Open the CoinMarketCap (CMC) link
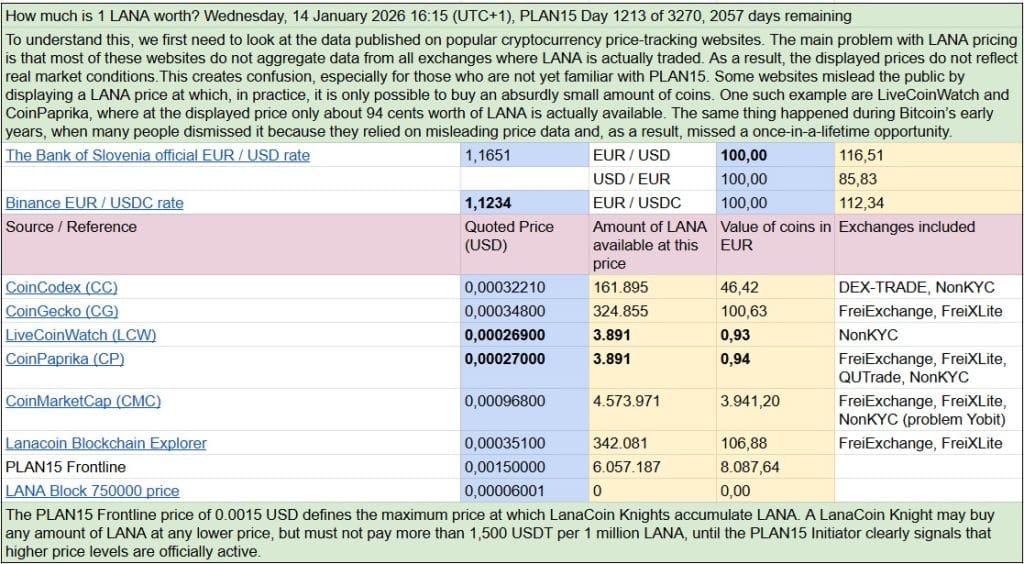 (x=83, y=401)
